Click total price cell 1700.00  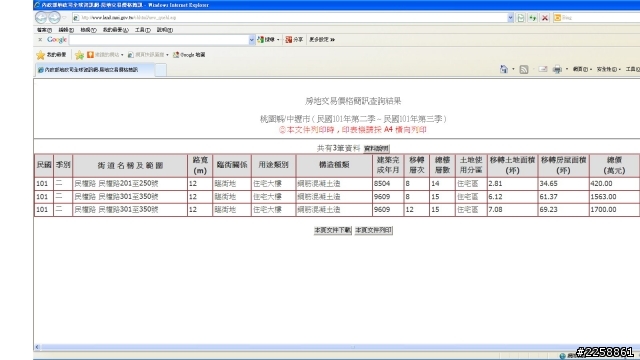click(x=614, y=209)
